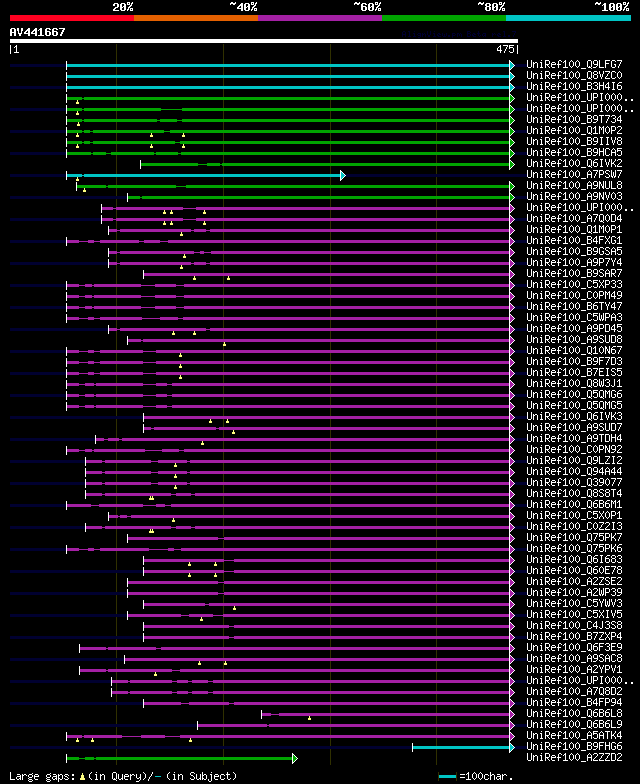640x784 pixels.
Task: Click UniRef100_A7Q0D4 entry
Action: 574,218
